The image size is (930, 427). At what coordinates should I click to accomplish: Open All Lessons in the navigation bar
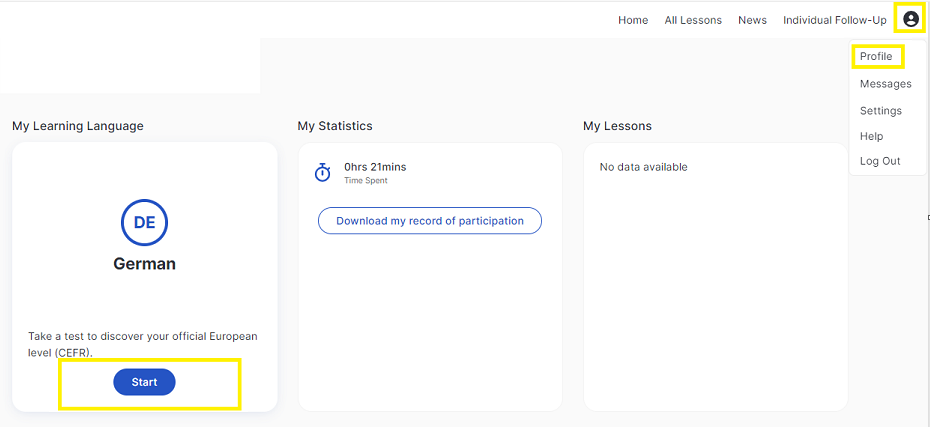point(693,20)
